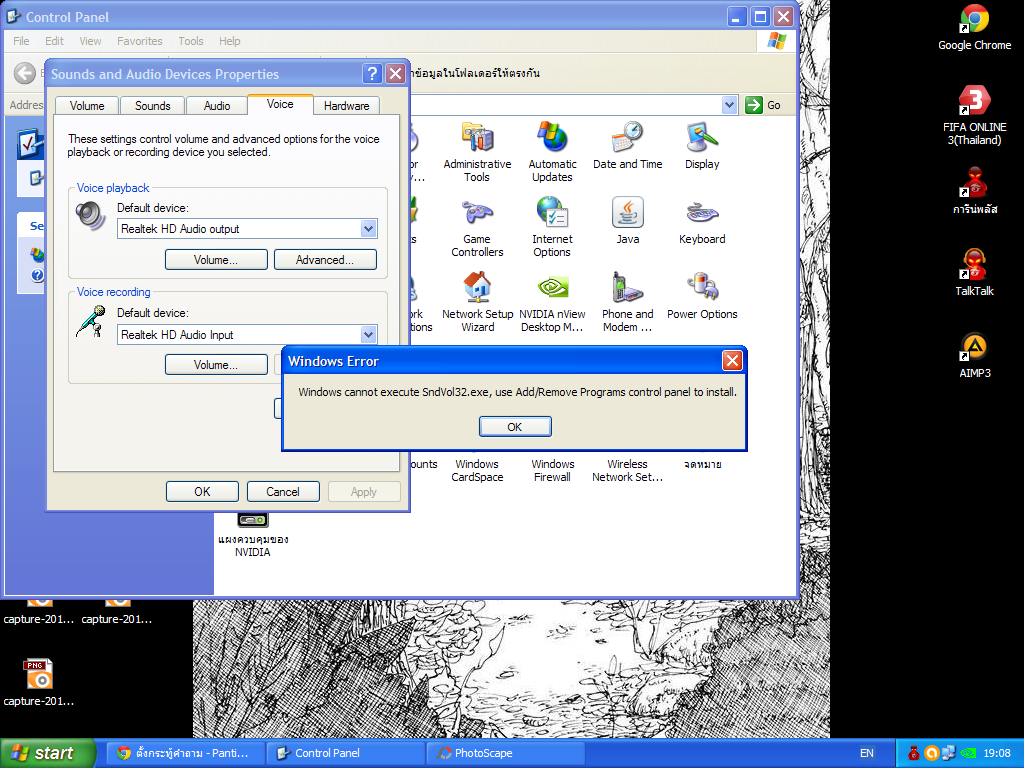Click the Voice tab label

(280, 104)
